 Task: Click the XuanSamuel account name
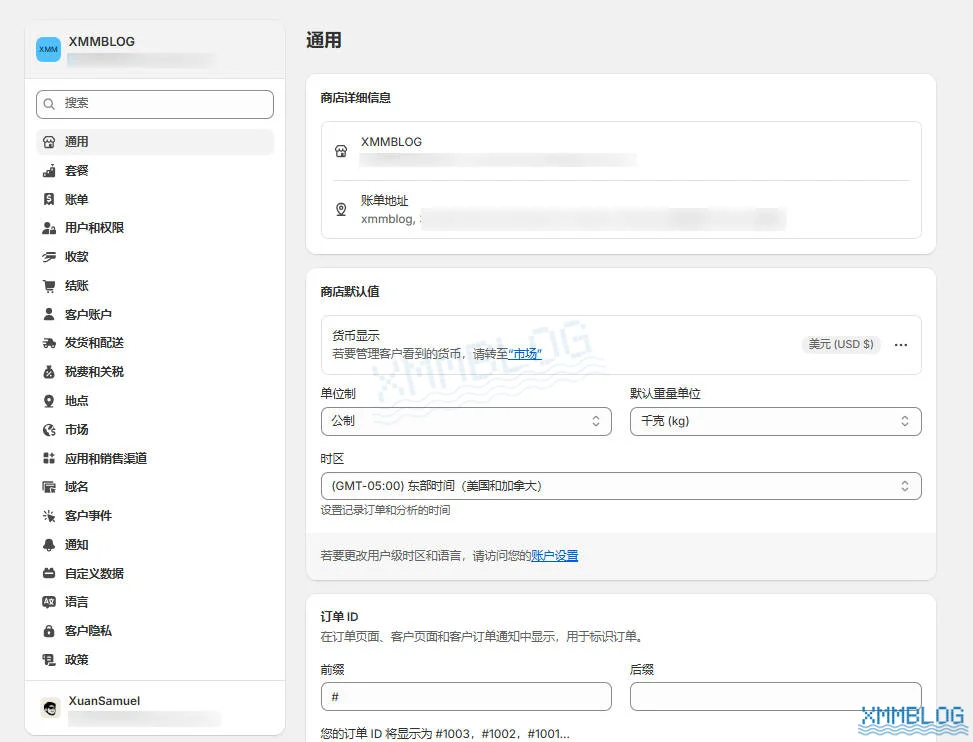[104, 701]
